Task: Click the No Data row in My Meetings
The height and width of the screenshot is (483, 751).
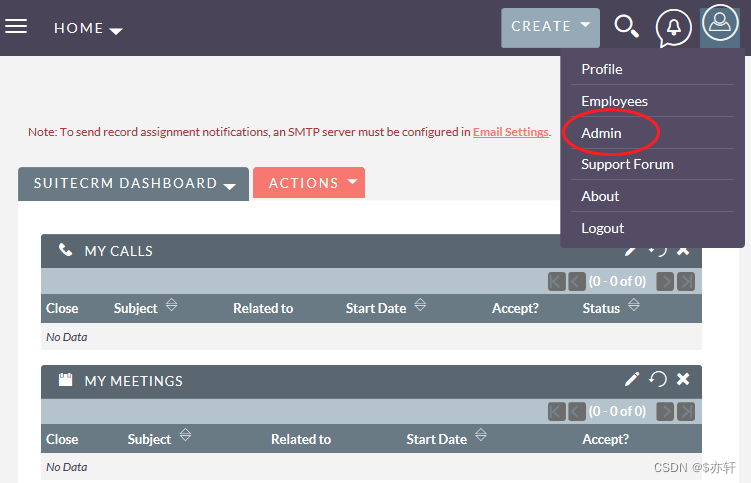Action: 371,467
